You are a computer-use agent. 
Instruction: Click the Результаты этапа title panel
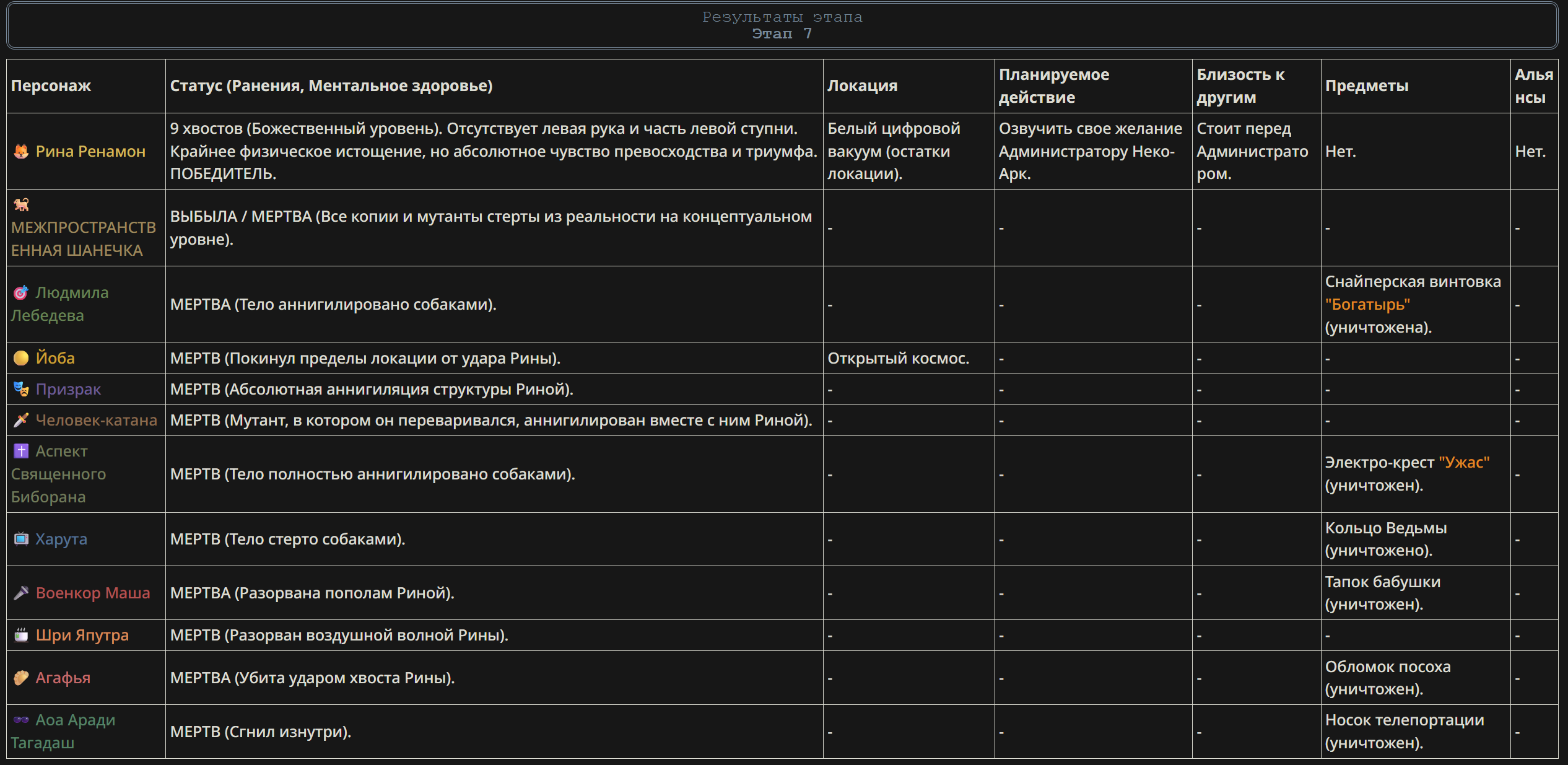(x=782, y=25)
